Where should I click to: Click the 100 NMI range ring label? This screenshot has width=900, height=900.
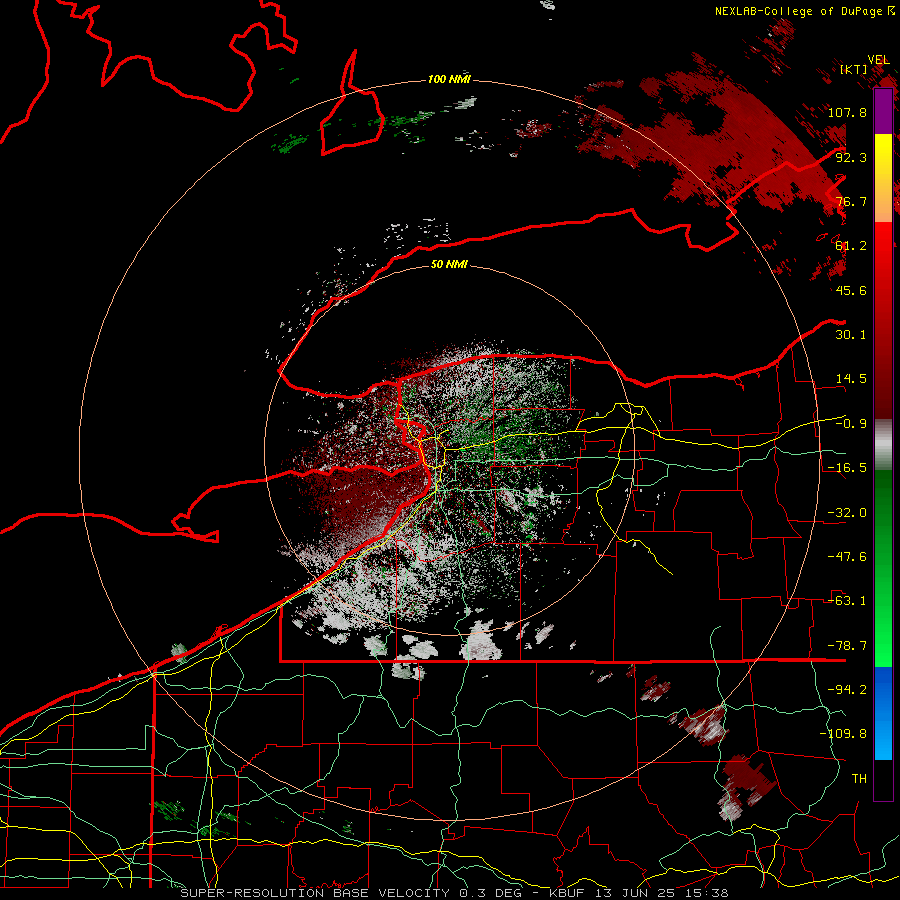(449, 79)
